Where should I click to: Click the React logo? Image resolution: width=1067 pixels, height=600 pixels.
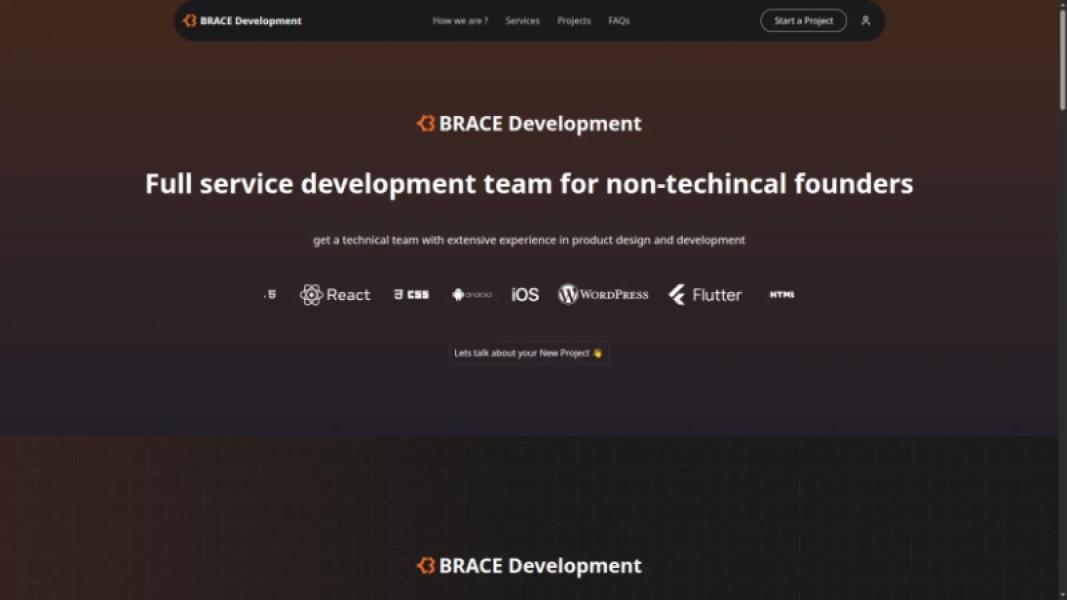[x=335, y=295]
